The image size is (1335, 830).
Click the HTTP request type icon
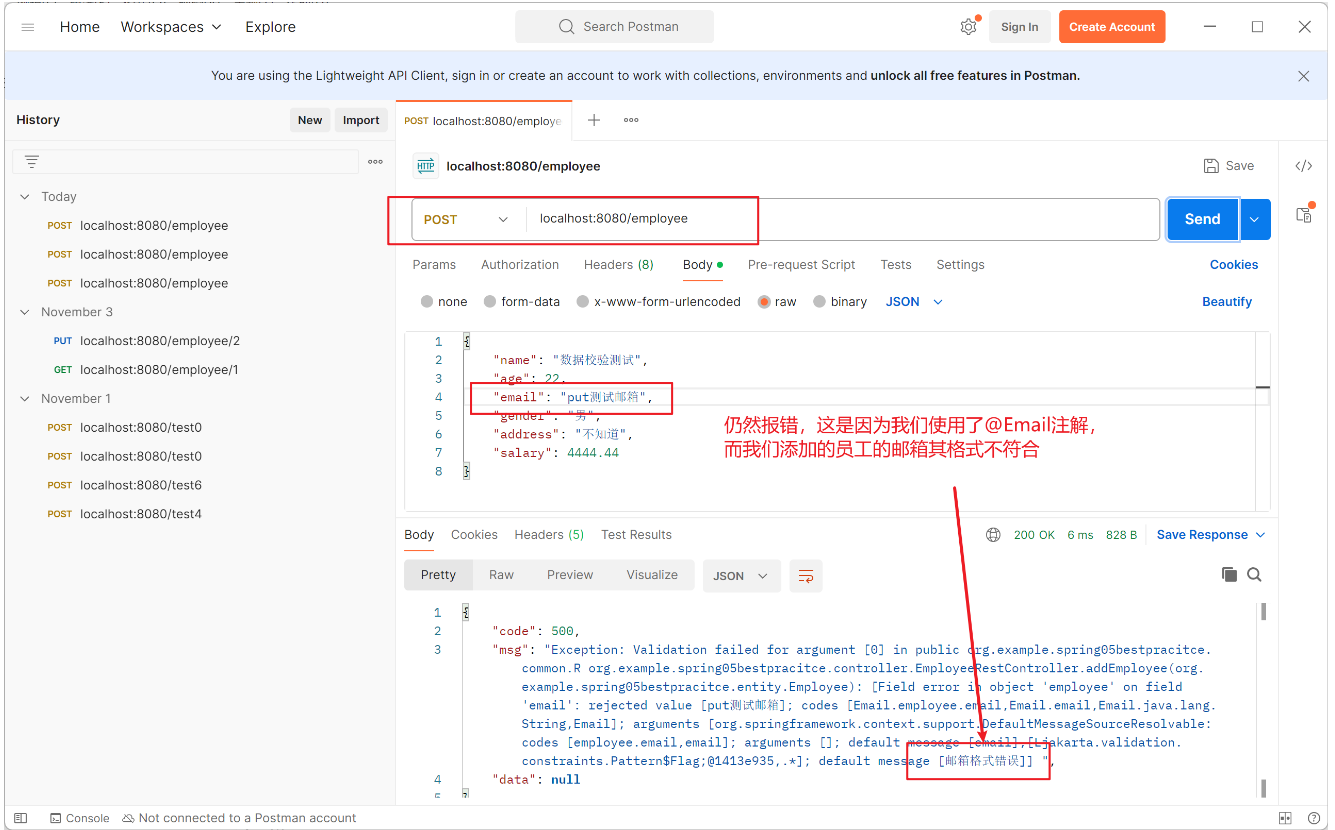(x=426, y=166)
